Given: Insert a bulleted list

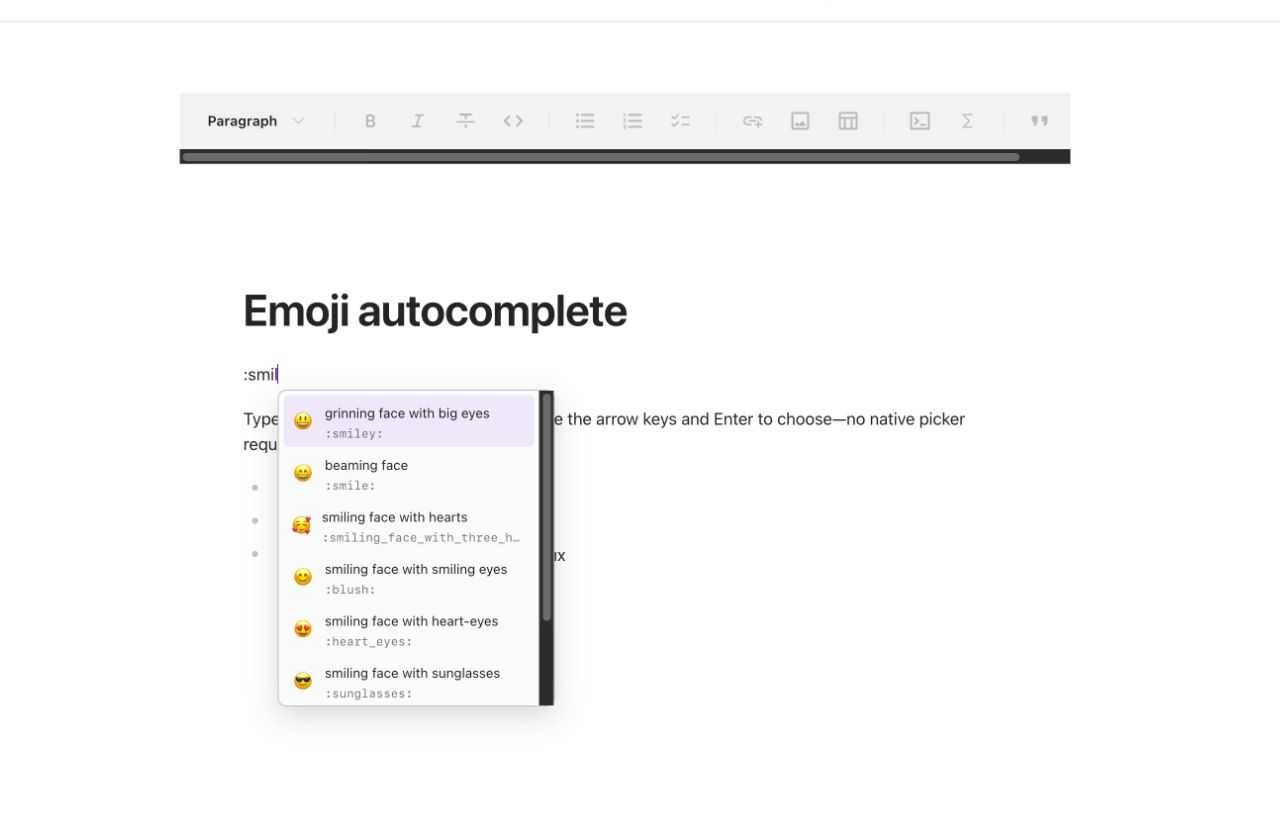Looking at the screenshot, I should [585, 121].
